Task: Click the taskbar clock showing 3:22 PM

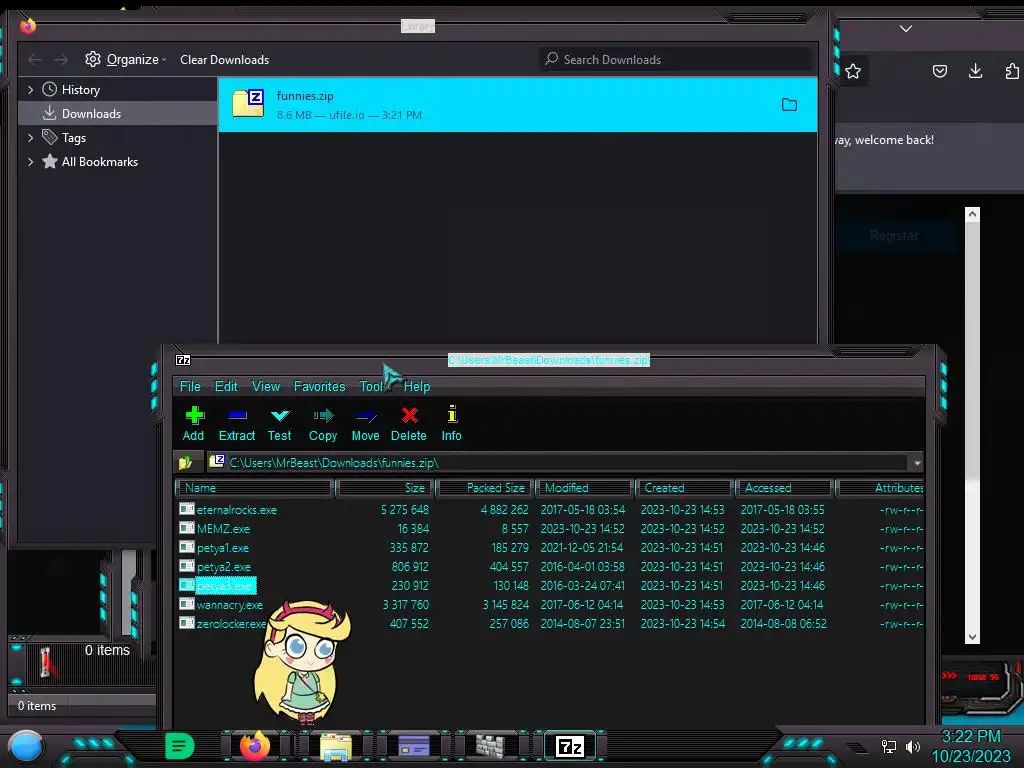Action: (x=970, y=737)
